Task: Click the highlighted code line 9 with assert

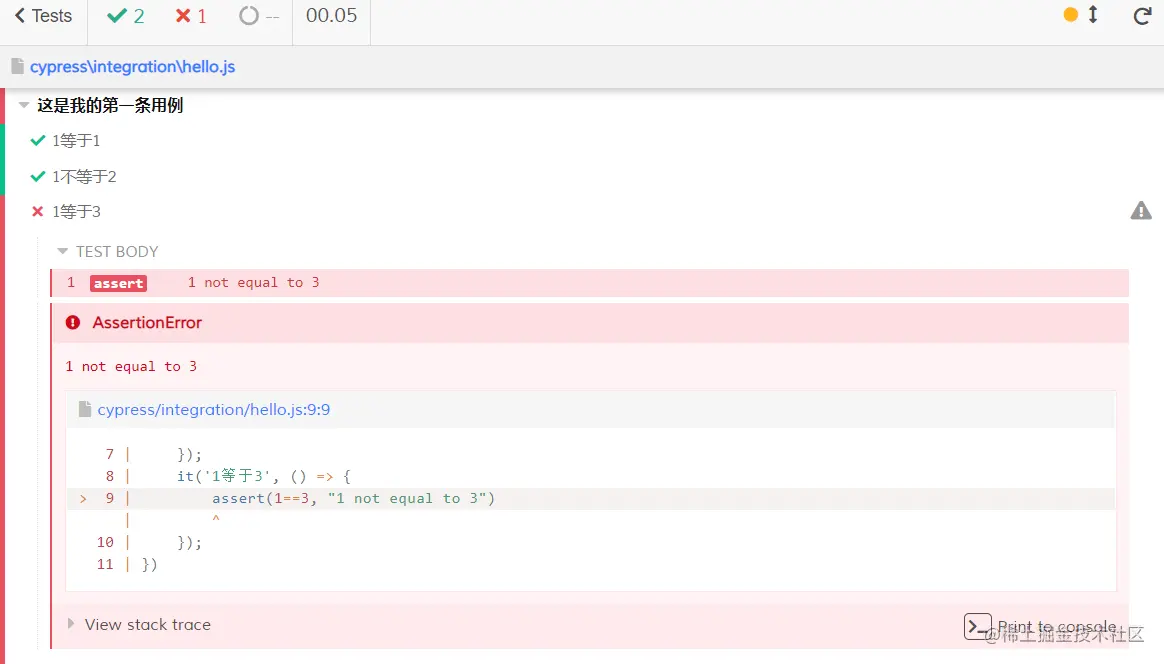Action: point(591,498)
